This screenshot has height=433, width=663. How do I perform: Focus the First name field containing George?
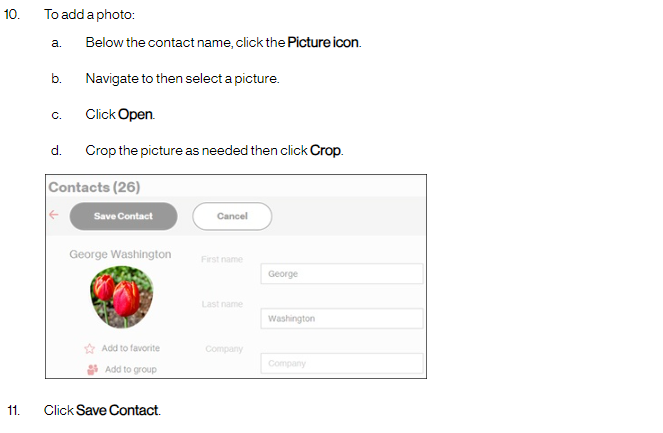(342, 274)
